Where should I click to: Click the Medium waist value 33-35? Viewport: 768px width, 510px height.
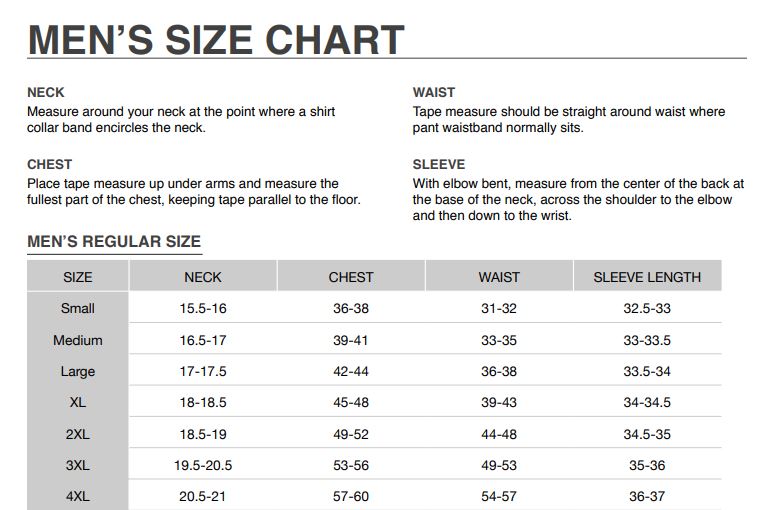(x=499, y=340)
